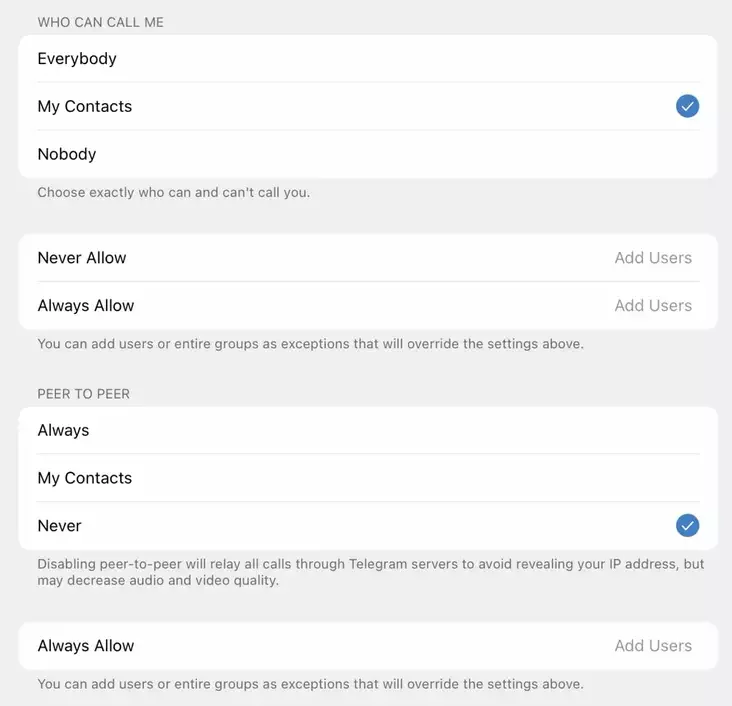Click the exceptions note under call Always Allow
The height and width of the screenshot is (706, 732).
point(310,344)
